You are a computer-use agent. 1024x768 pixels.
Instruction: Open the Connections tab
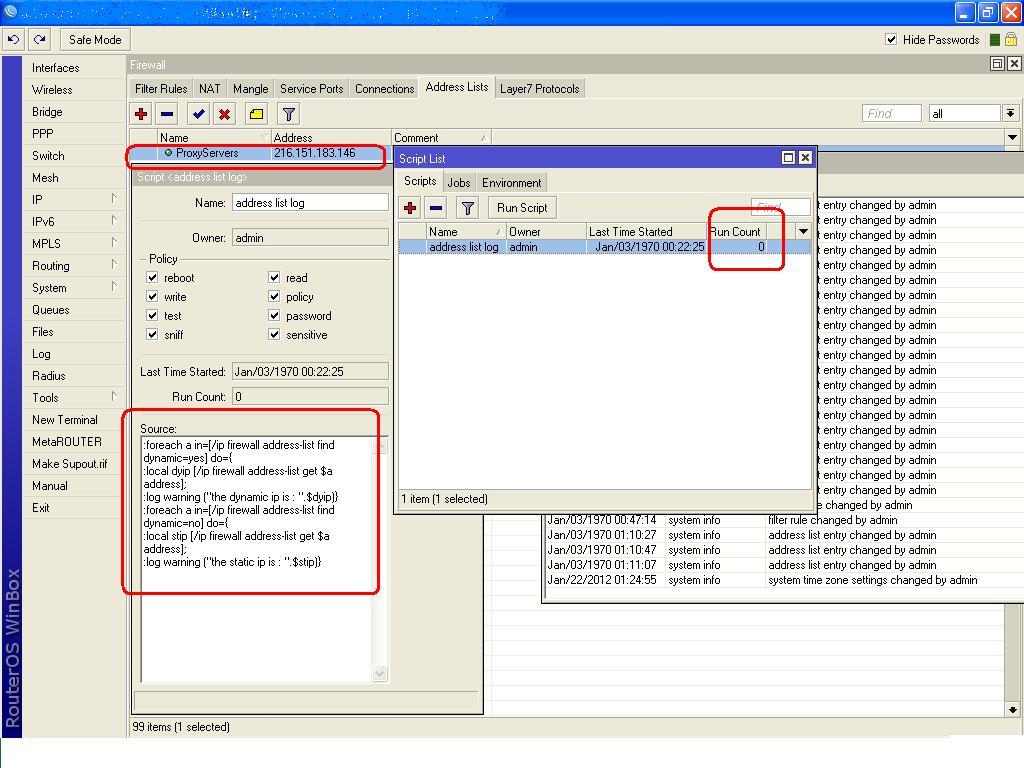385,89
